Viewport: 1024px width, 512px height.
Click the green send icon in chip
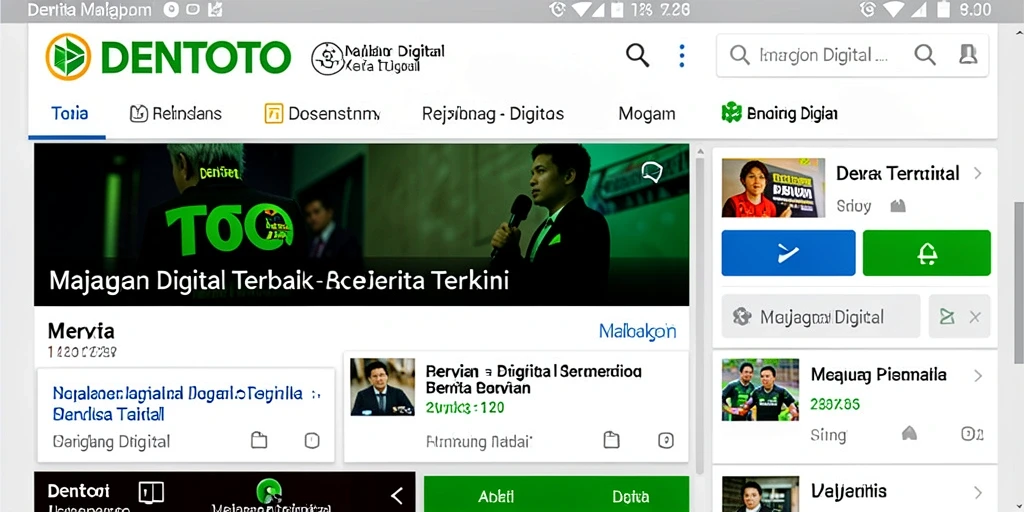947,317
